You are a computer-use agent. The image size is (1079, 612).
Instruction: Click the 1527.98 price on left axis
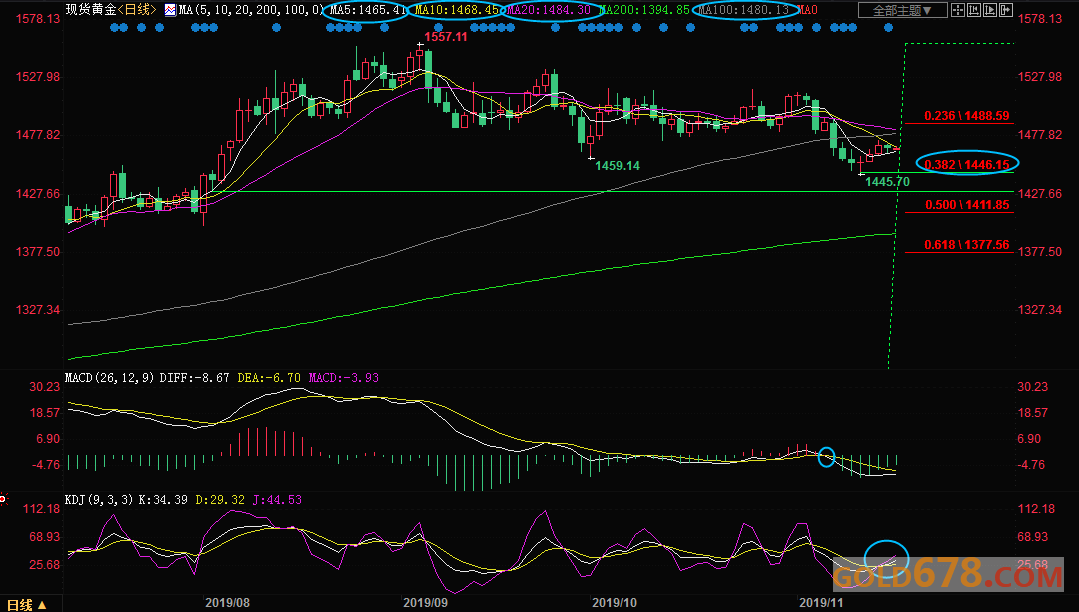point(38,76)
